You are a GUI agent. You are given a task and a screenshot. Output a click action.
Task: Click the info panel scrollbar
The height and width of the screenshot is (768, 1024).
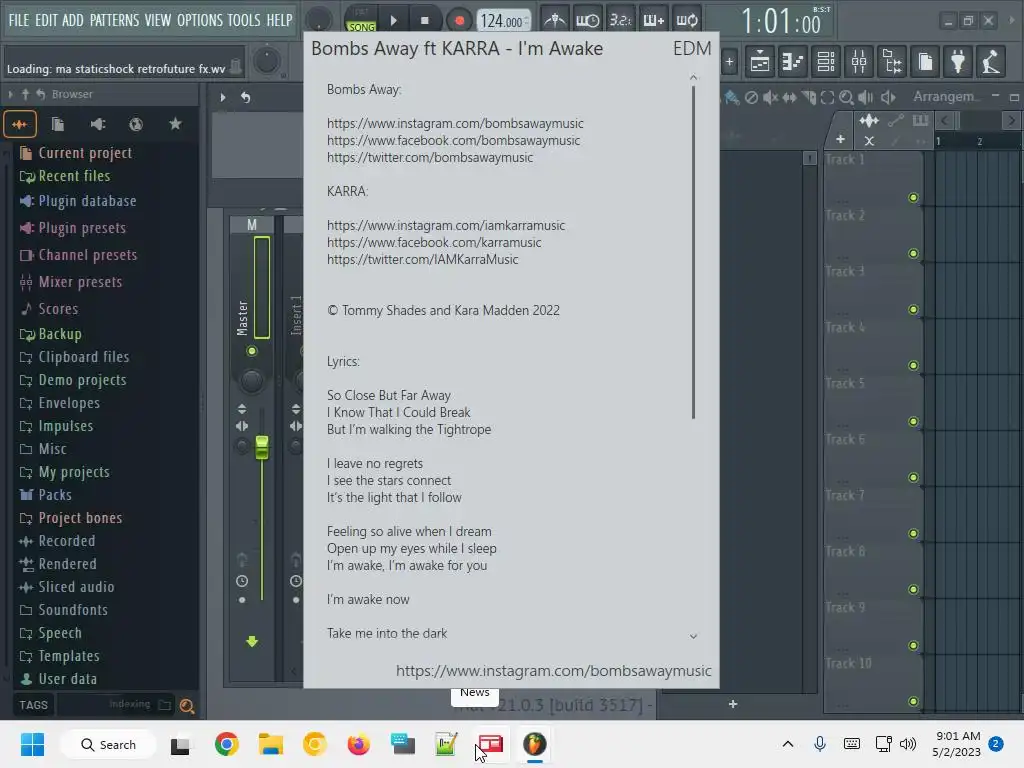pos(693,252)
